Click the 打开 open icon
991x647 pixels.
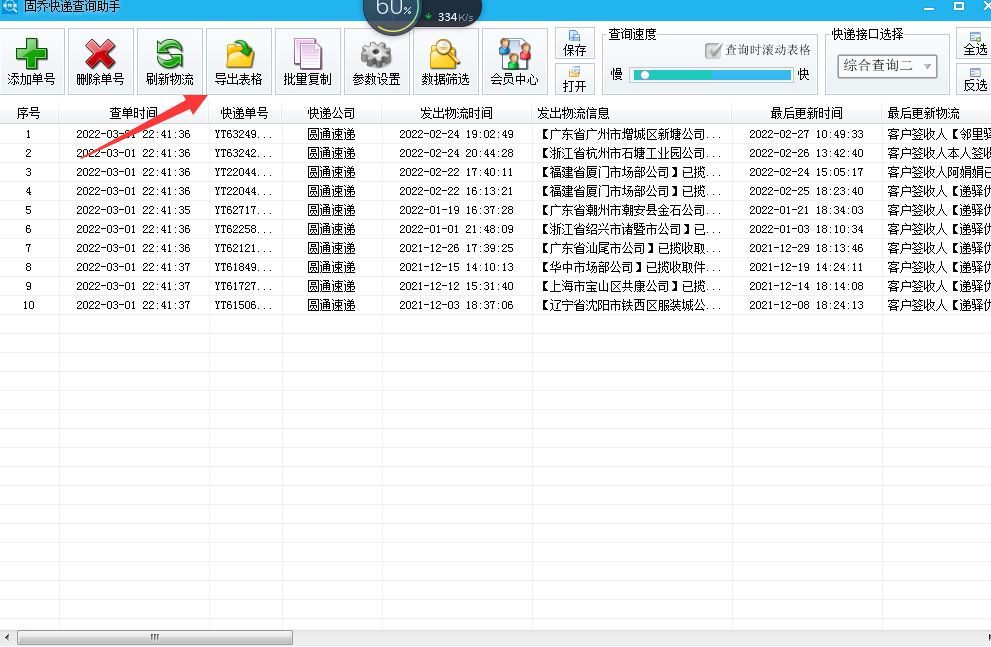575,78
